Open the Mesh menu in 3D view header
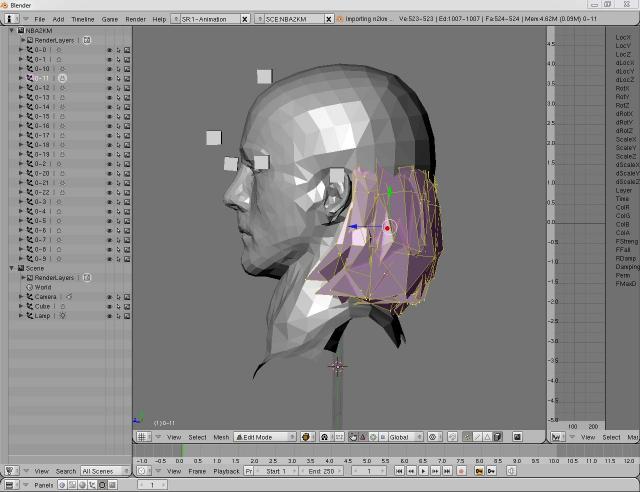This screenshot has height=492, width=640. (x=221, y=437)
